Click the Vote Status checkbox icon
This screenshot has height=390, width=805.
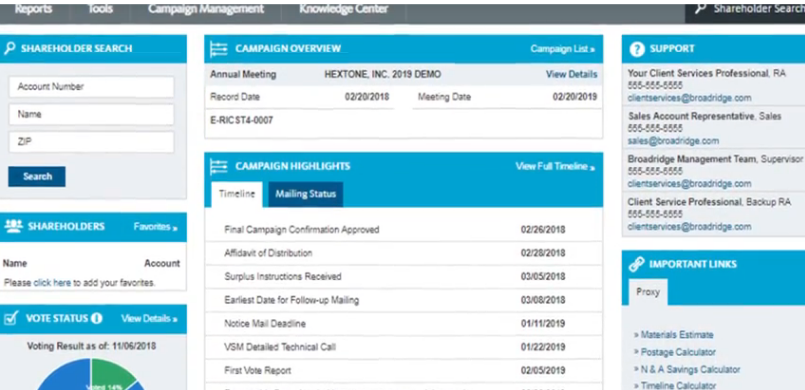(x=11, y=318)
